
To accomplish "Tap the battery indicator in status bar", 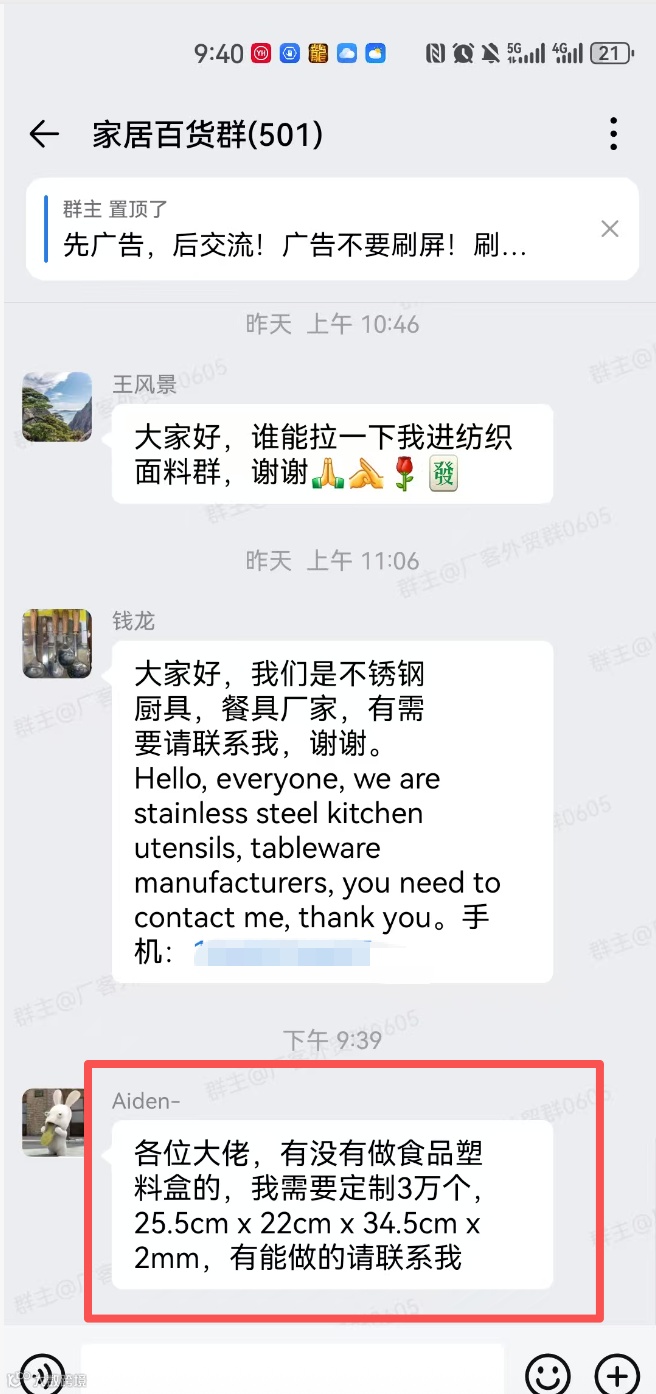I will pos(611,53).
